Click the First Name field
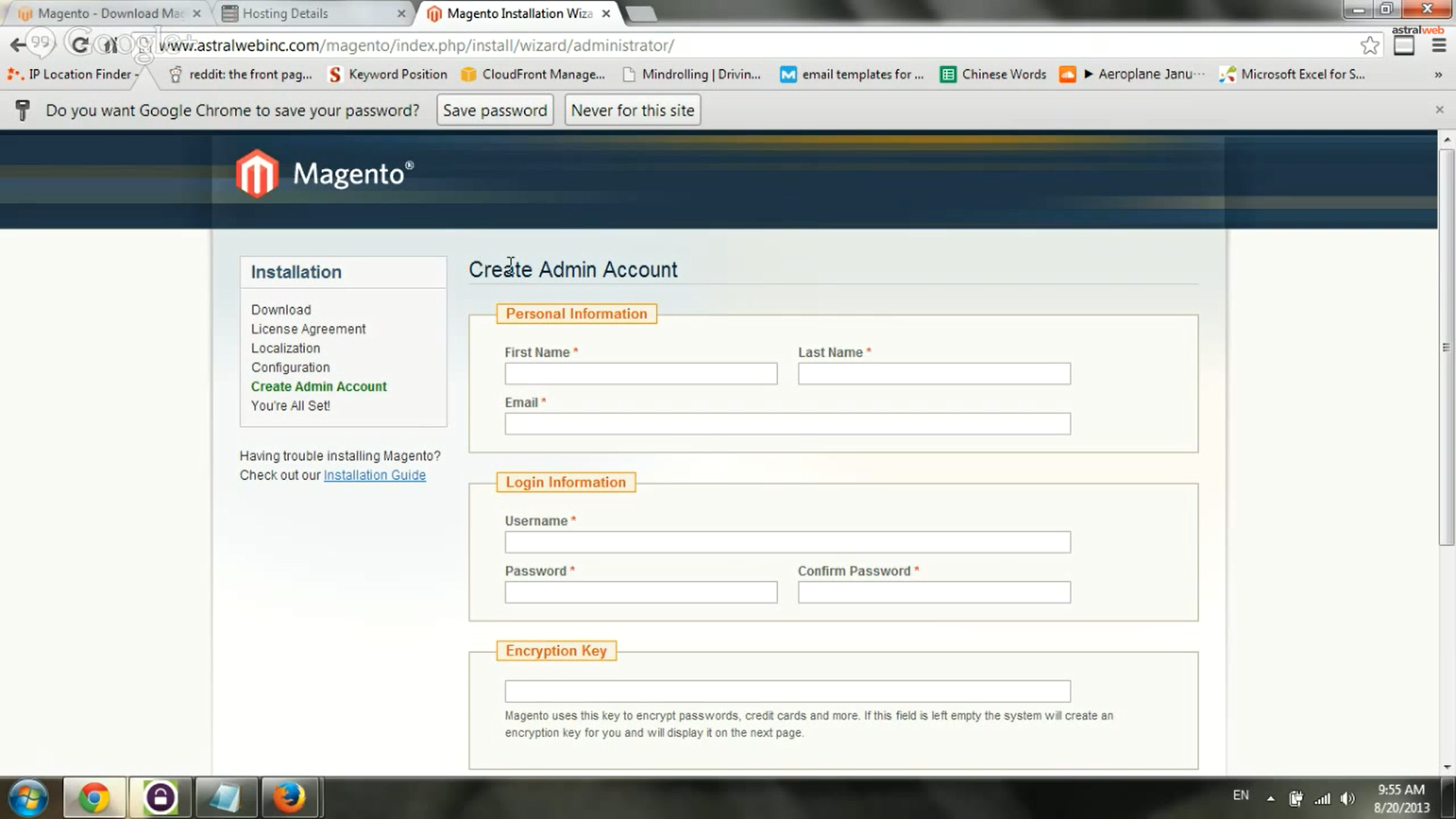1456x819 pixels. pos(641,374)
